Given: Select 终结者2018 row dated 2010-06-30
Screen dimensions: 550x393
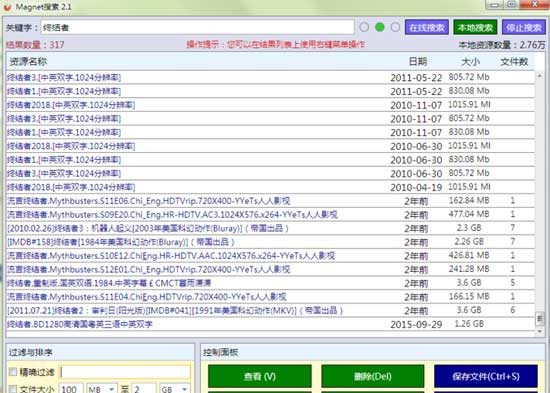Looking at the screenshot, I should [270, 146].
